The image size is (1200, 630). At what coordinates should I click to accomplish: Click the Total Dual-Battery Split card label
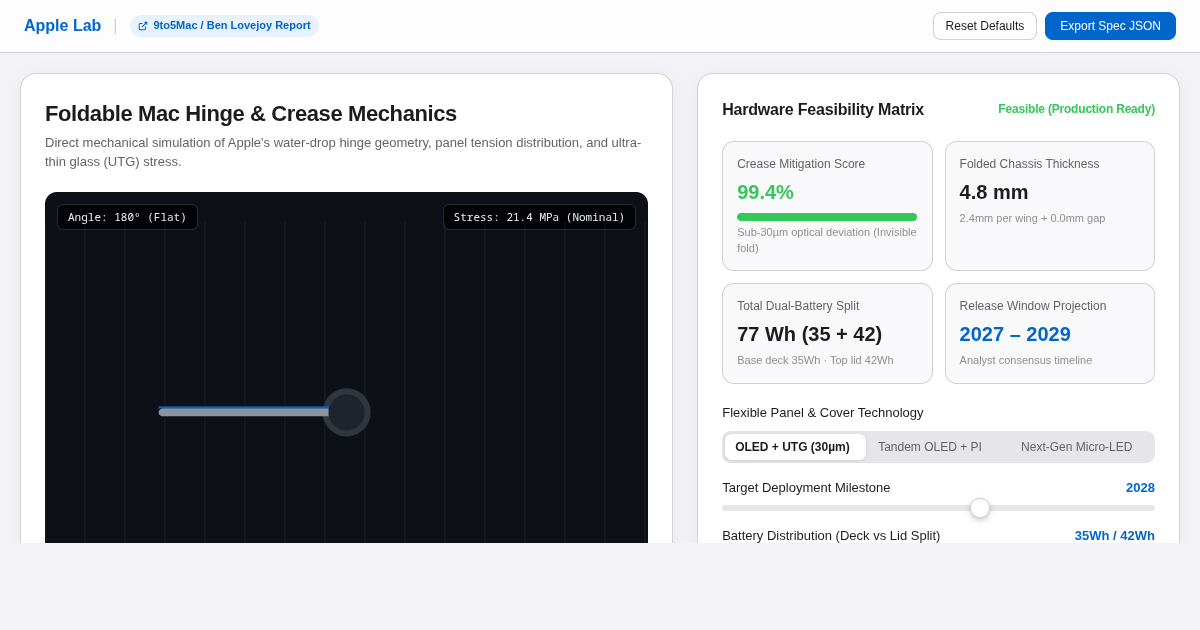tap(798, 306)
